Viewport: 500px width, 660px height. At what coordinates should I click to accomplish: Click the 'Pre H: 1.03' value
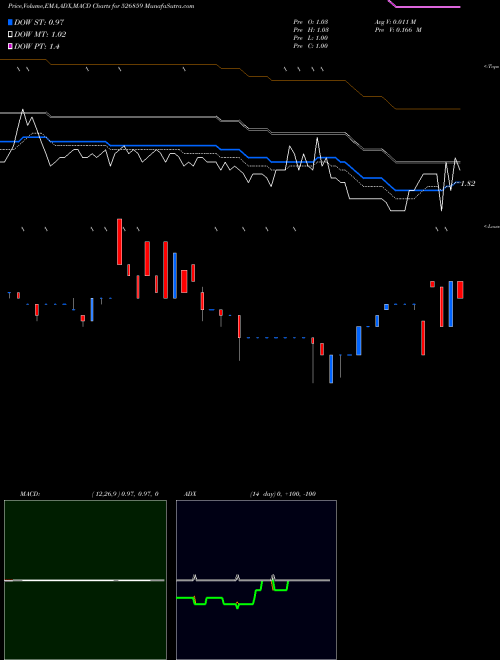coord(311,30)
